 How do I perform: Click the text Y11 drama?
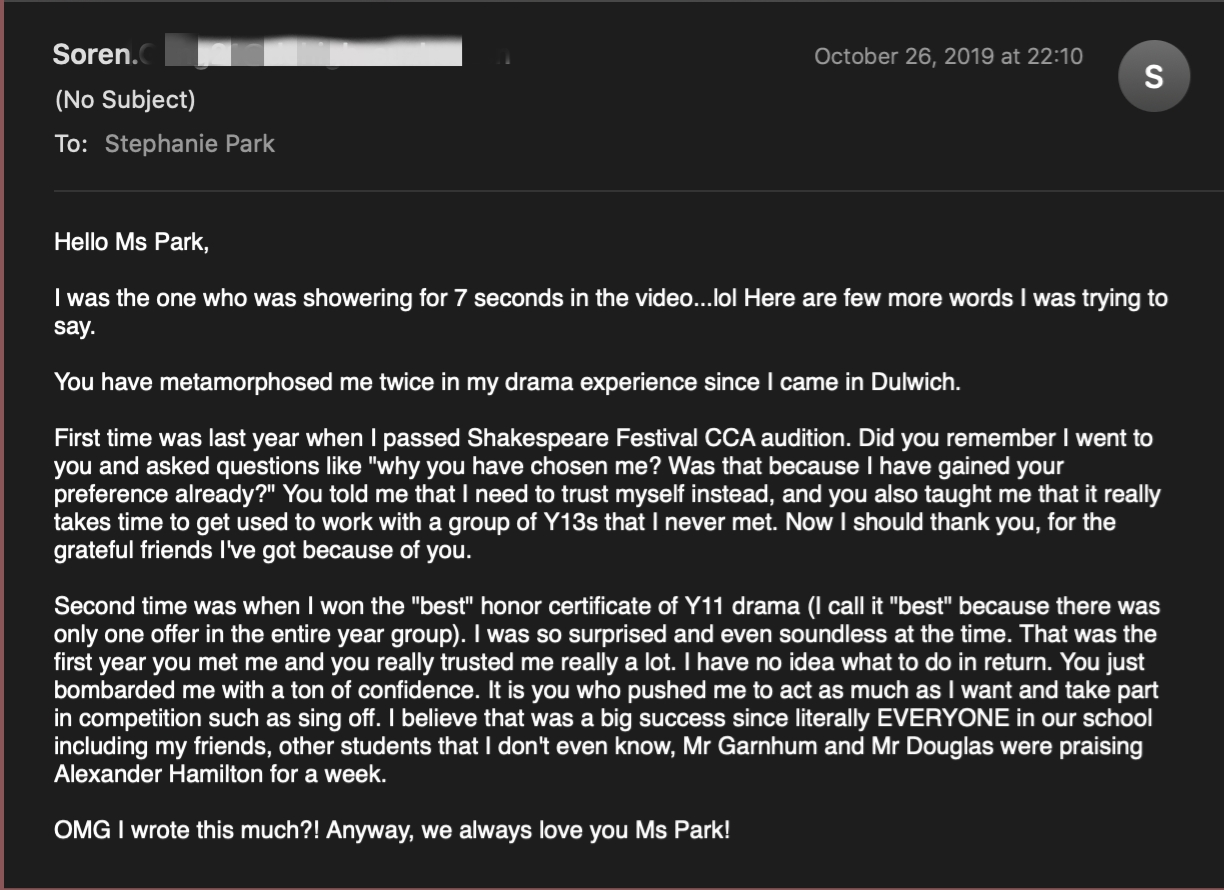point(615,606)
